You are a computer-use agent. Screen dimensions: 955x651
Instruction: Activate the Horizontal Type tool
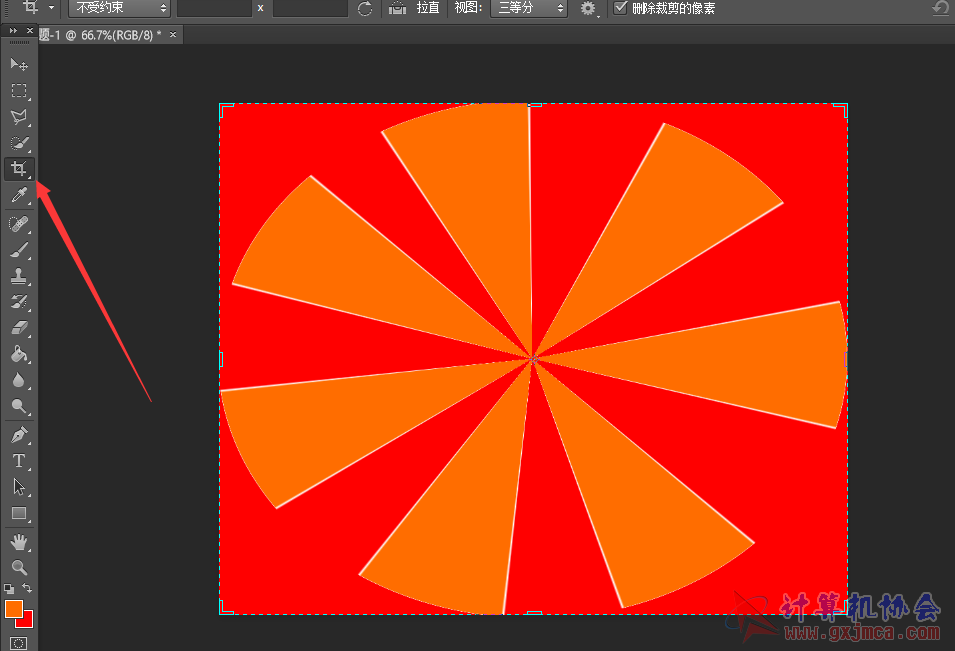point(18,461)
